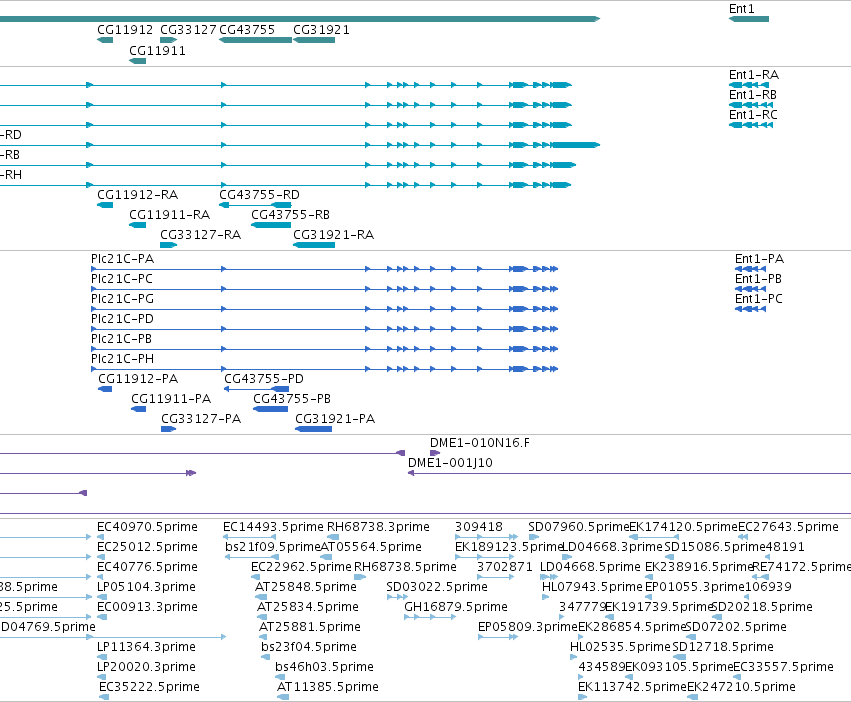Click the LP05104.3prime EST label
The height and width of the screenshot is (702, 851).
tap(146, 587)
